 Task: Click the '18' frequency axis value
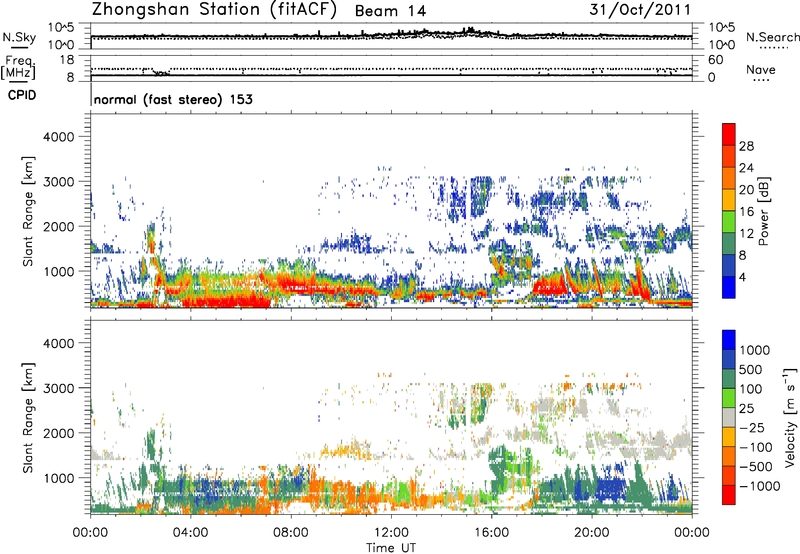tap(67, 60)
